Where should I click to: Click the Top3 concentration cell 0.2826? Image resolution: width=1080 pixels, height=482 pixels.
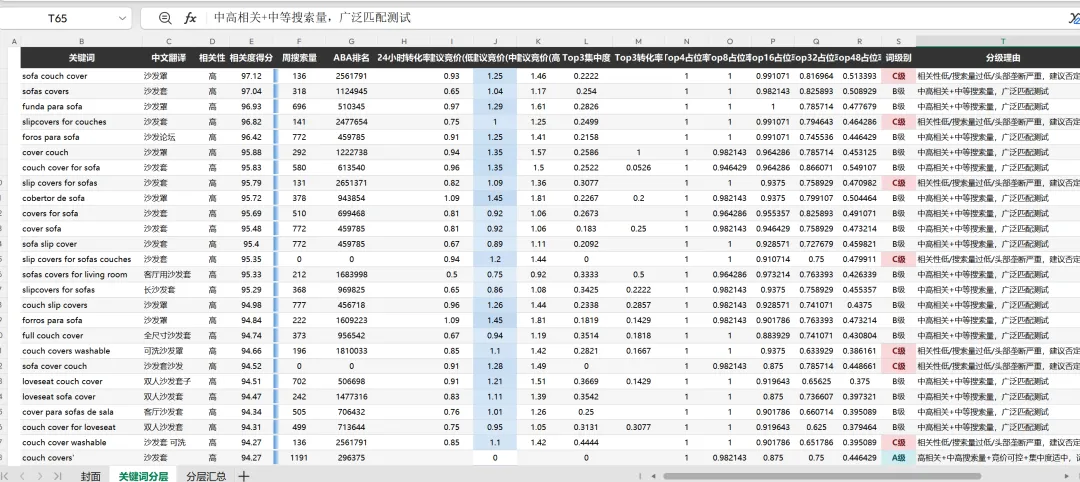coord(586,107)
